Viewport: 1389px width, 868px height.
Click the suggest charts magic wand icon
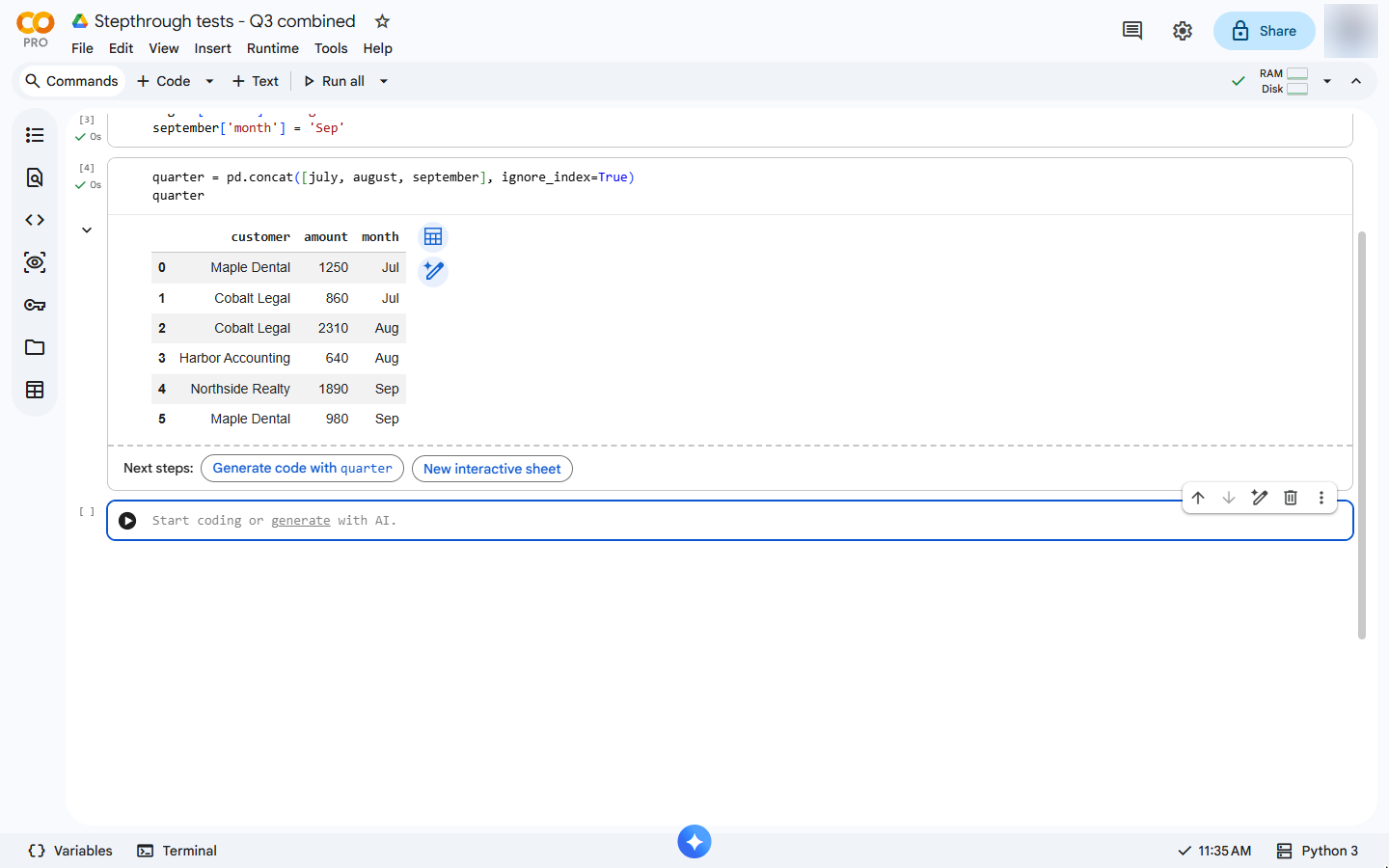tap(433, 271)
